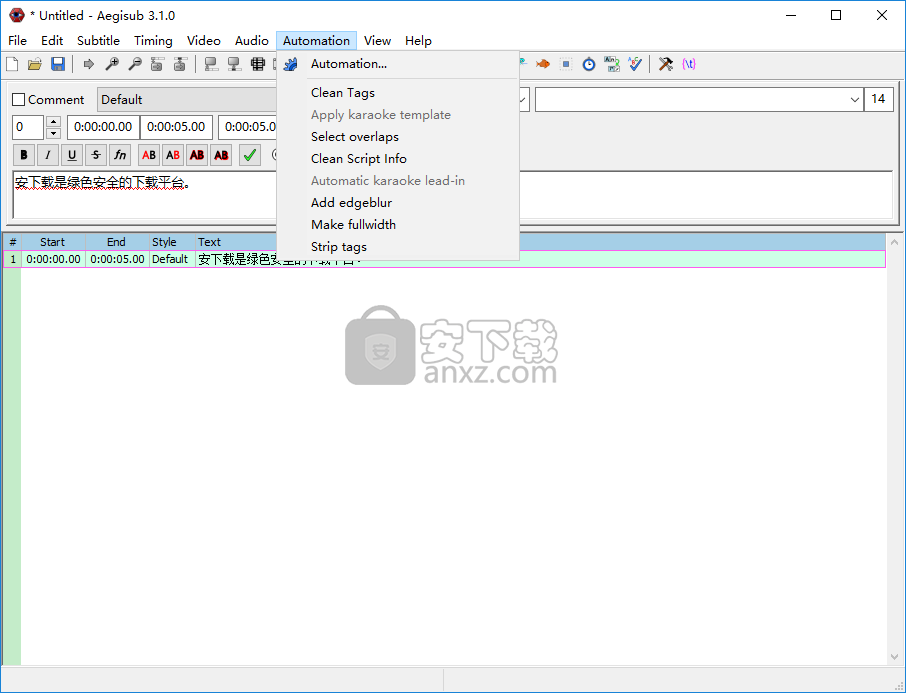906x693 pixels.
Task: Click end time field 0:00:05.00
Action: [176, 127]
